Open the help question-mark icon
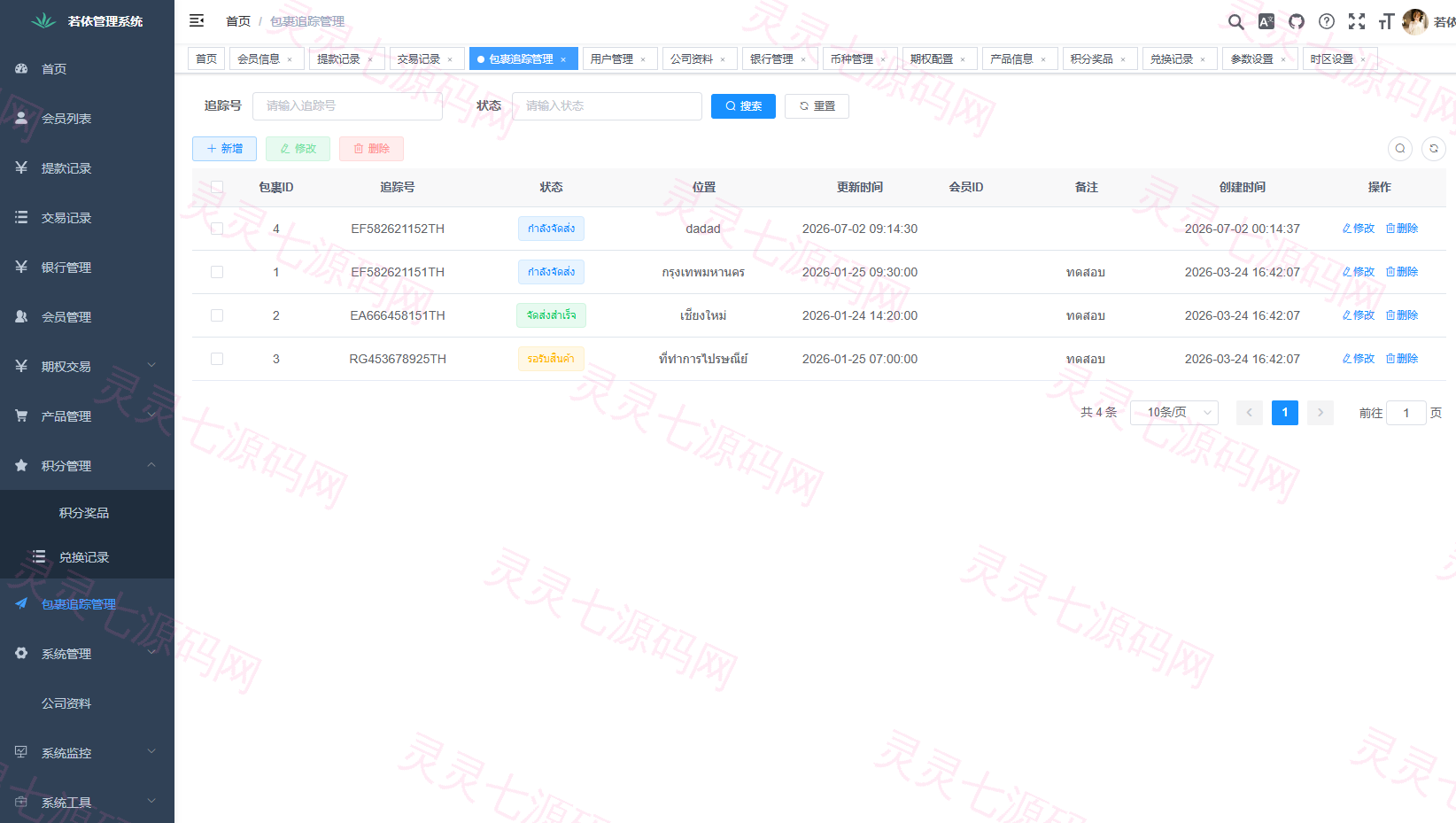 point(1327,21)
